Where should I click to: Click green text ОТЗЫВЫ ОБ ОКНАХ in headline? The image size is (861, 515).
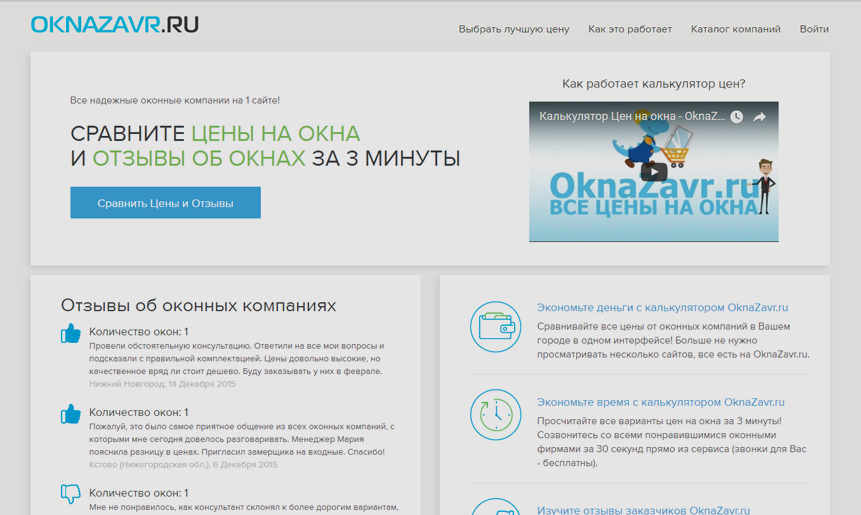(x=199, y=158)
